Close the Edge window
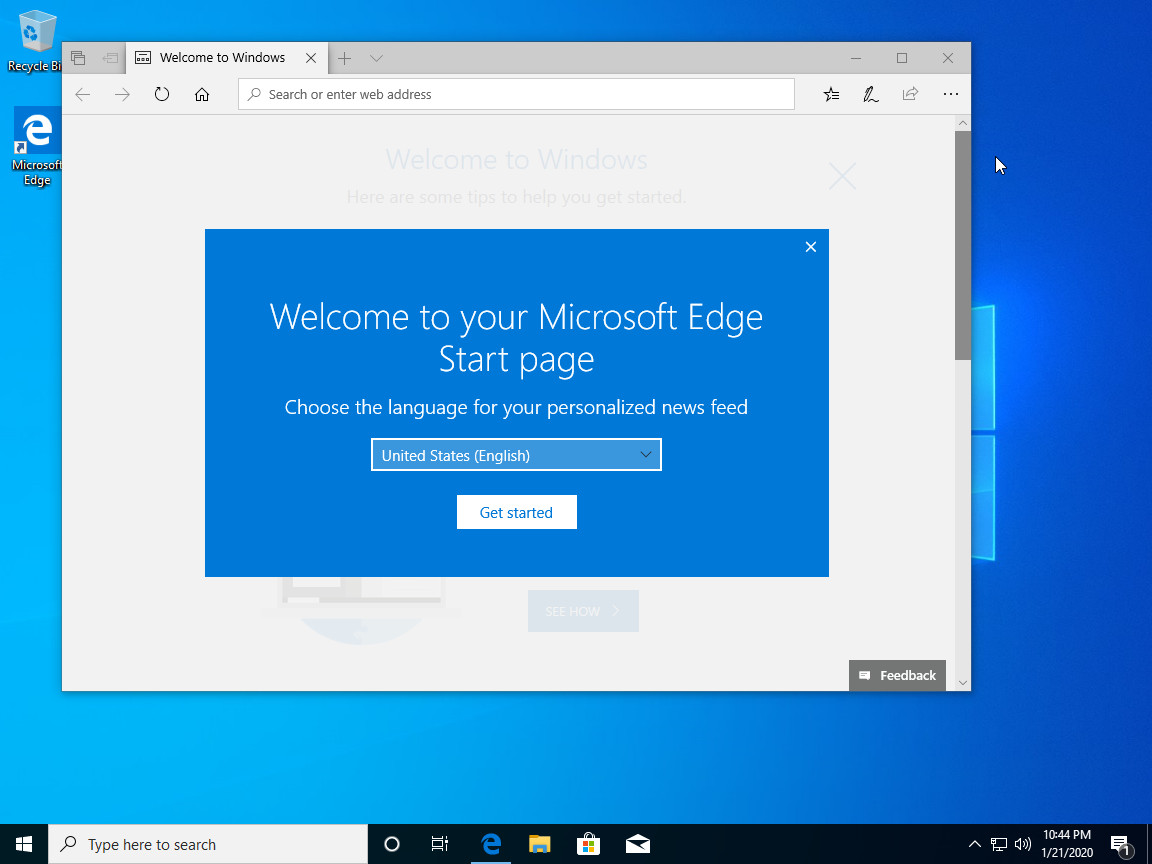Image resolution: width=1152 pixels, height=864 pixels. 948,58
